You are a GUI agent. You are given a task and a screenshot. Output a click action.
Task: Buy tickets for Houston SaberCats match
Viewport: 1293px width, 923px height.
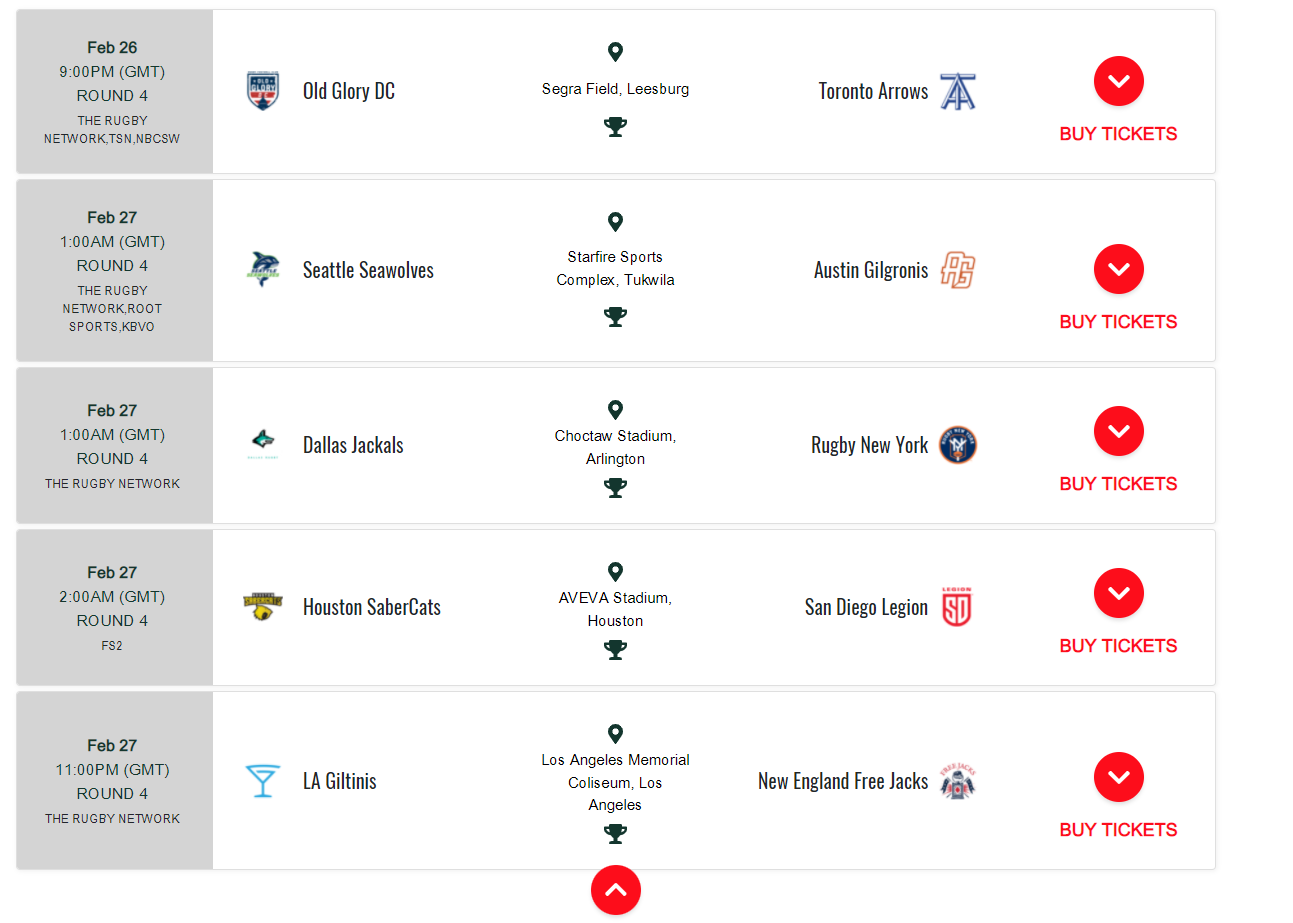coord(1118,646)
